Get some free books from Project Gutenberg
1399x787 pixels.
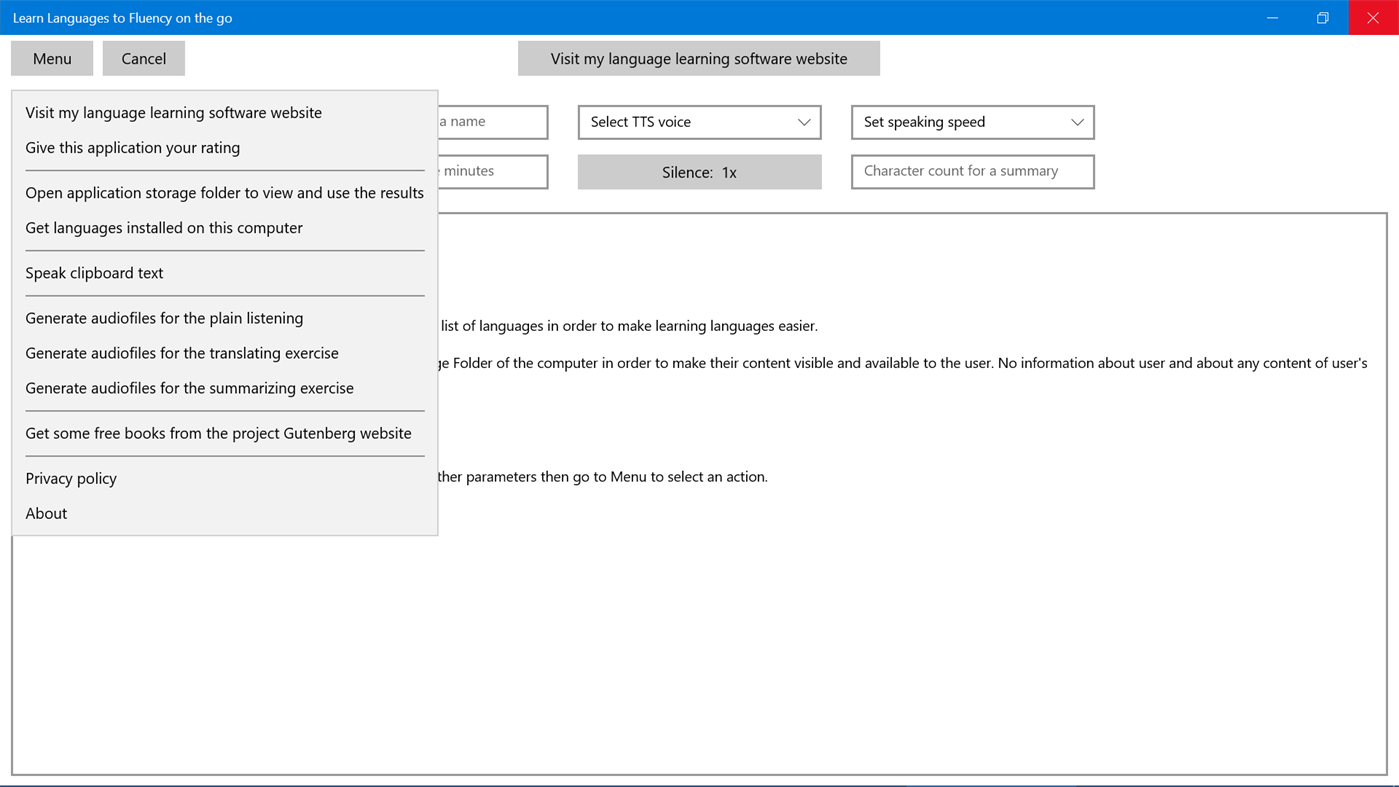coord(218,432)
